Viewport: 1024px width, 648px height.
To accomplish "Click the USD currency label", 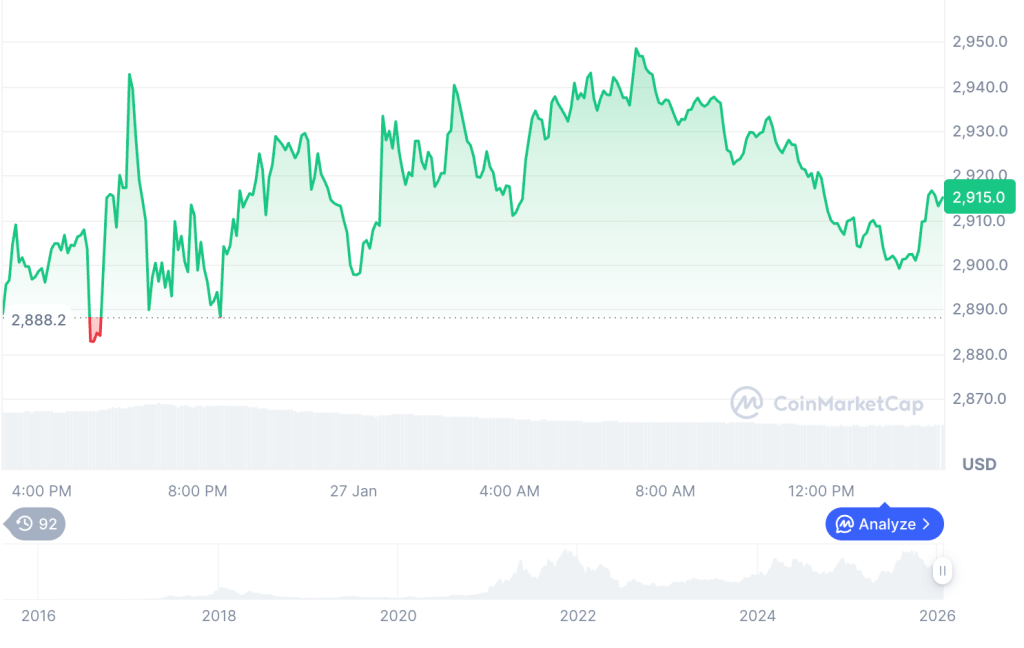I will pos(978,464).
